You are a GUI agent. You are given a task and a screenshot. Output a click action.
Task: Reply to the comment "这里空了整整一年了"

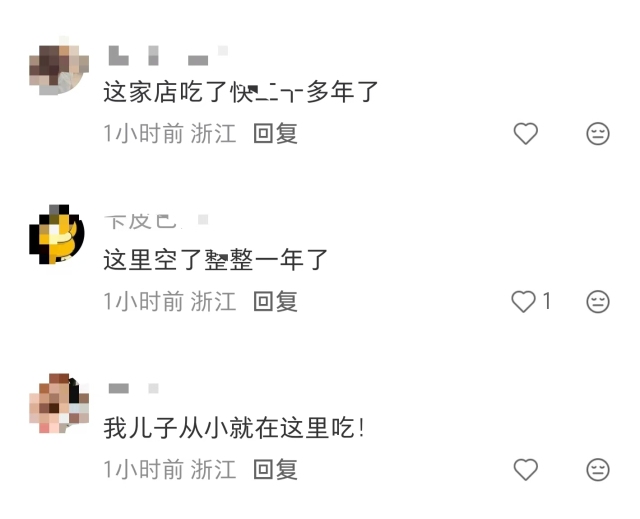pyautogui.click(x=276, y=302)
